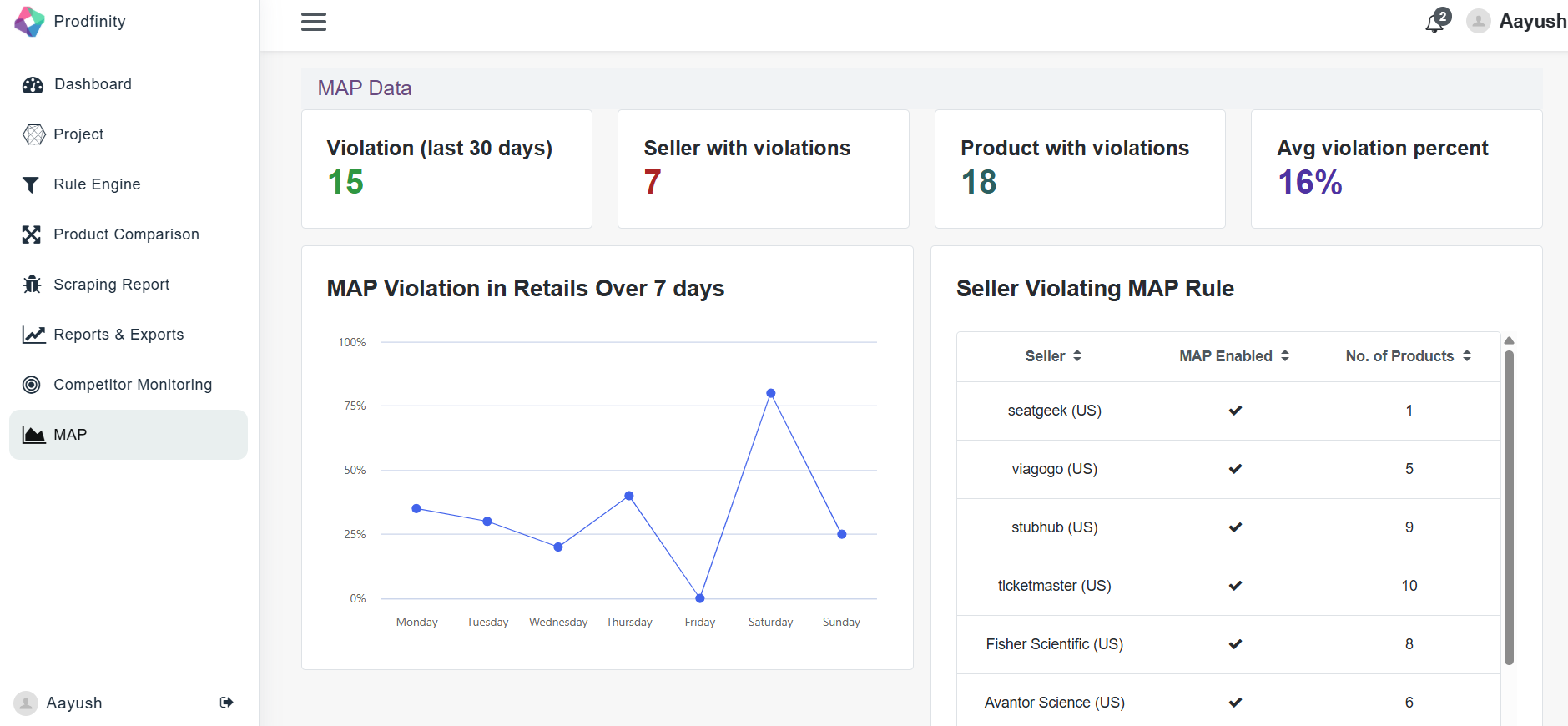
Task: Open notifications bell with badge 2
Action: pyautogui.click(x=1437, y=21)
